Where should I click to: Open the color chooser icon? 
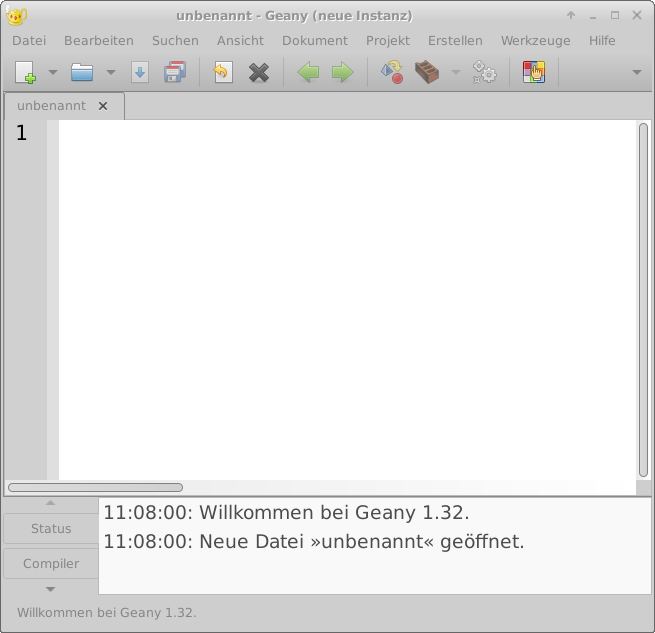pos(534,73)
